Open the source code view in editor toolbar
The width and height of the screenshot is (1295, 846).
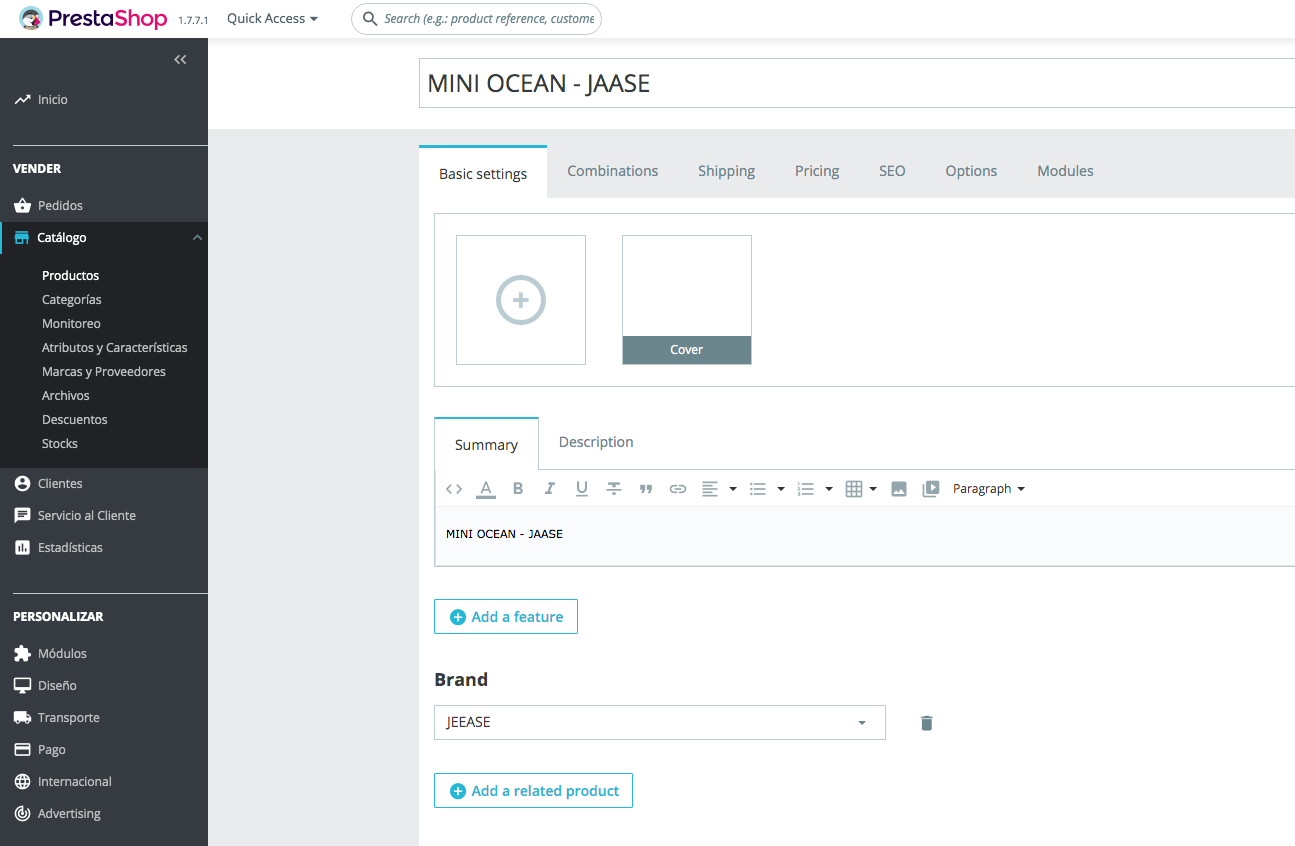tap(454, 489)
